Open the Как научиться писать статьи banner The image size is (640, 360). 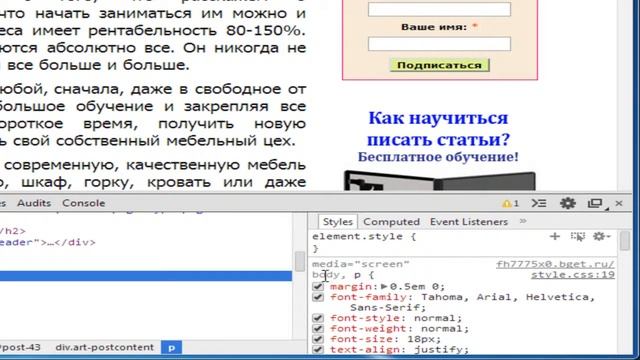pyautogui.click(x=438, y=128)
